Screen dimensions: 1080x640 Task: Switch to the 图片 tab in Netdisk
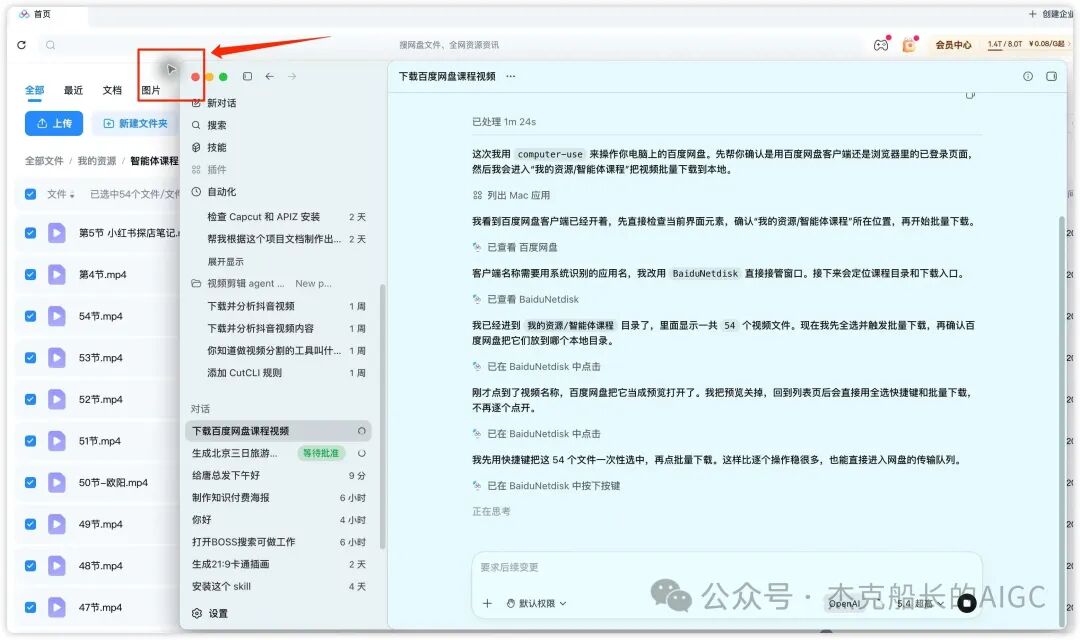[151, 90]
